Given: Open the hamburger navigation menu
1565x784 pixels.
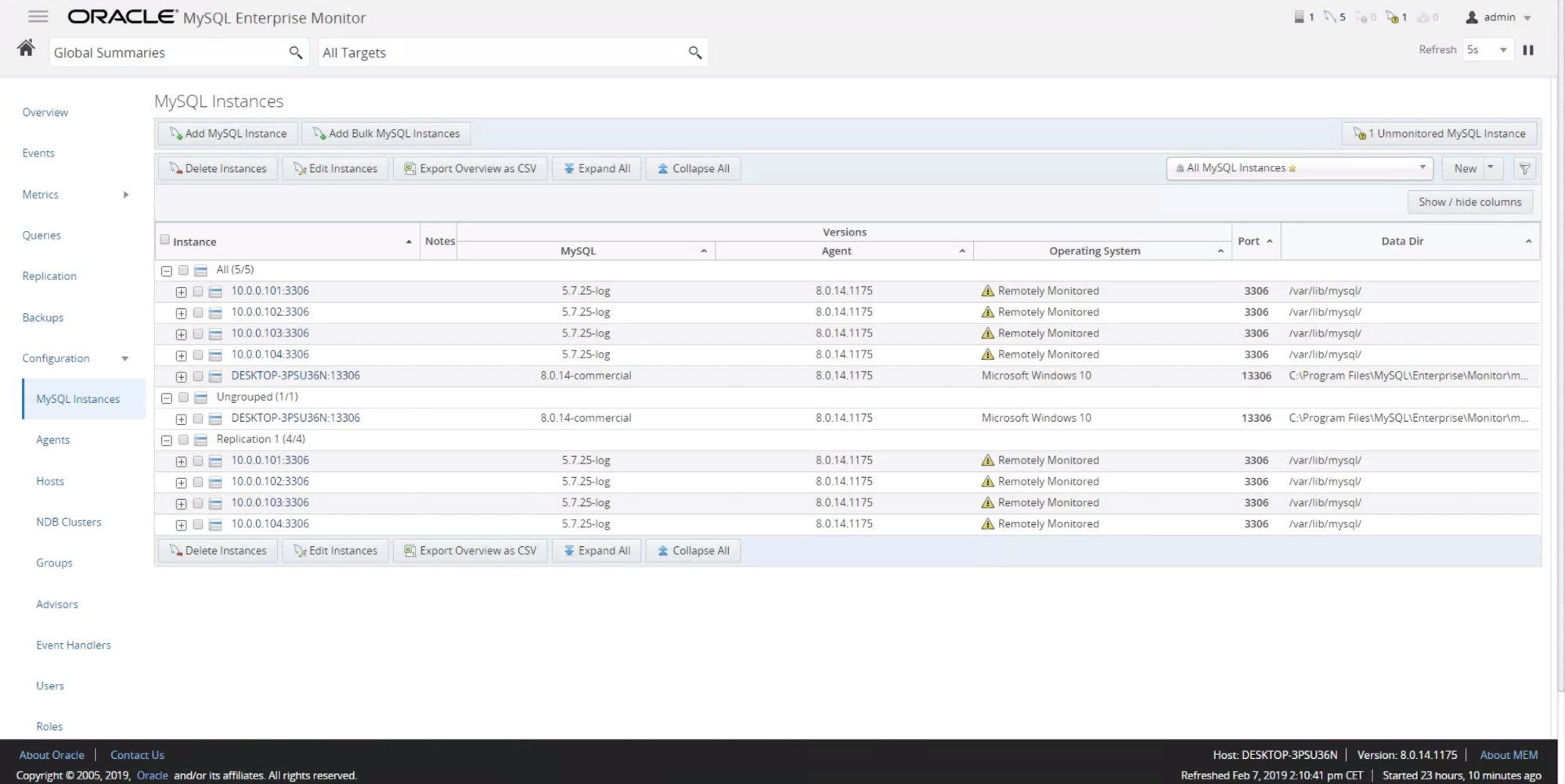Looking at the screenshot, I should (x=38, y=16).
